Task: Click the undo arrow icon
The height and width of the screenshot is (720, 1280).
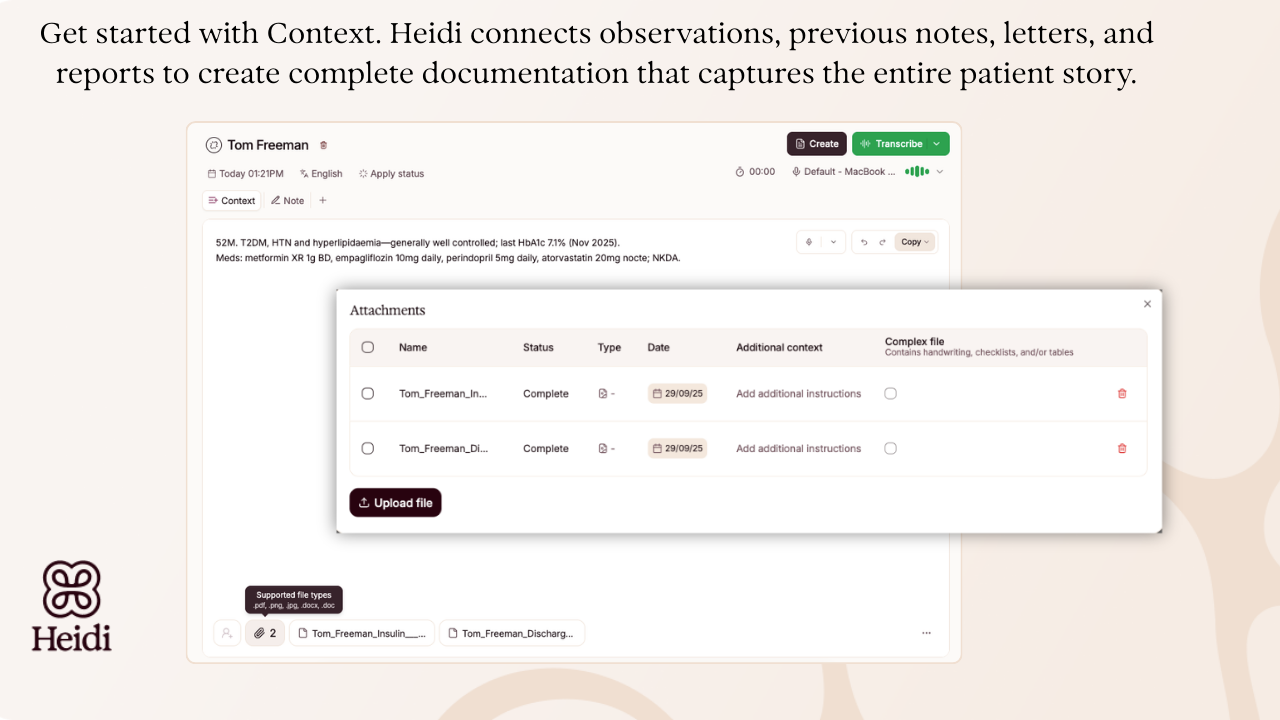Action: click(x=864, y=242)
